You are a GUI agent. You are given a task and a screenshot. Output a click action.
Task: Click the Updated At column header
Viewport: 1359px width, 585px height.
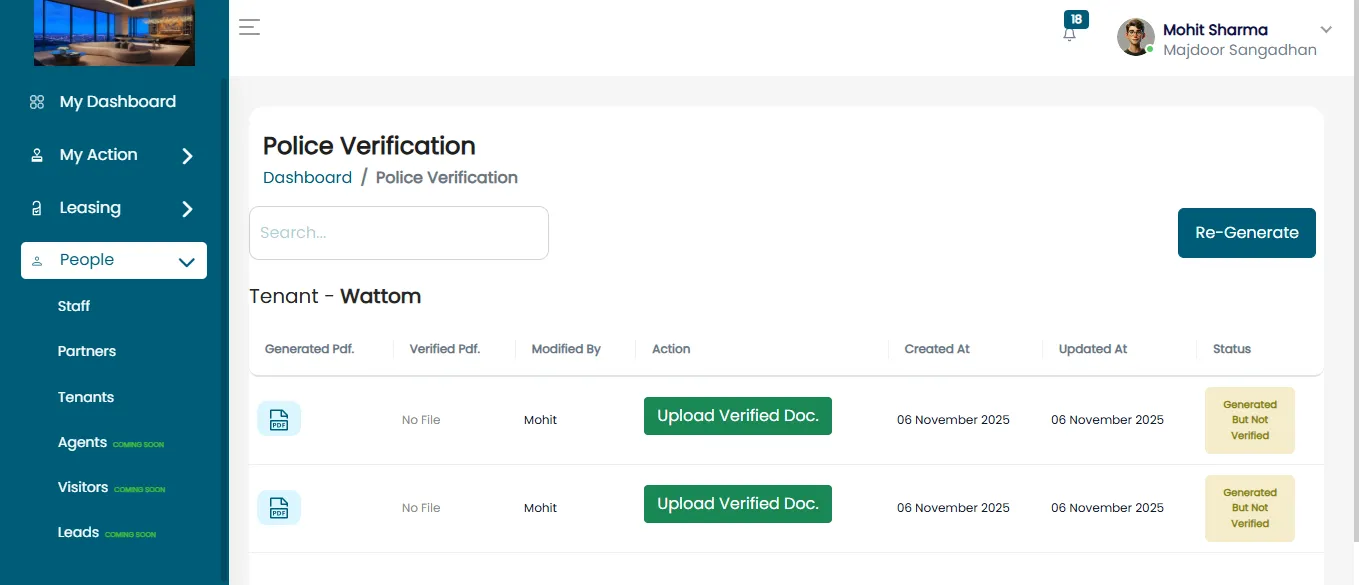point(1093,349)
